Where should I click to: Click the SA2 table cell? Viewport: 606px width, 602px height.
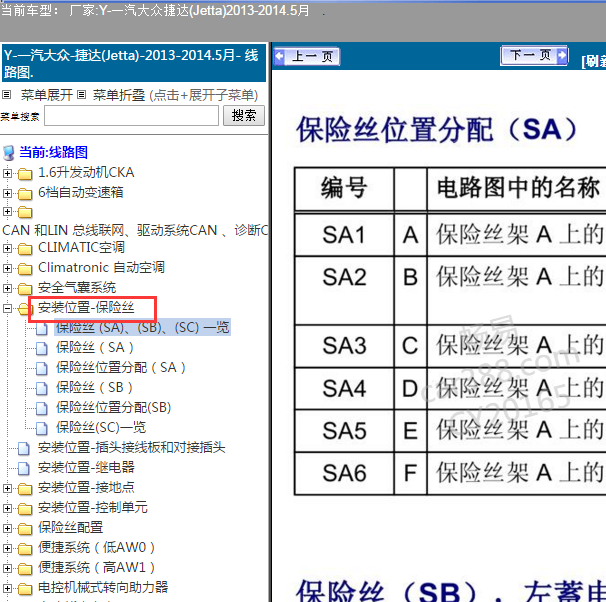(x=344, y=290)
